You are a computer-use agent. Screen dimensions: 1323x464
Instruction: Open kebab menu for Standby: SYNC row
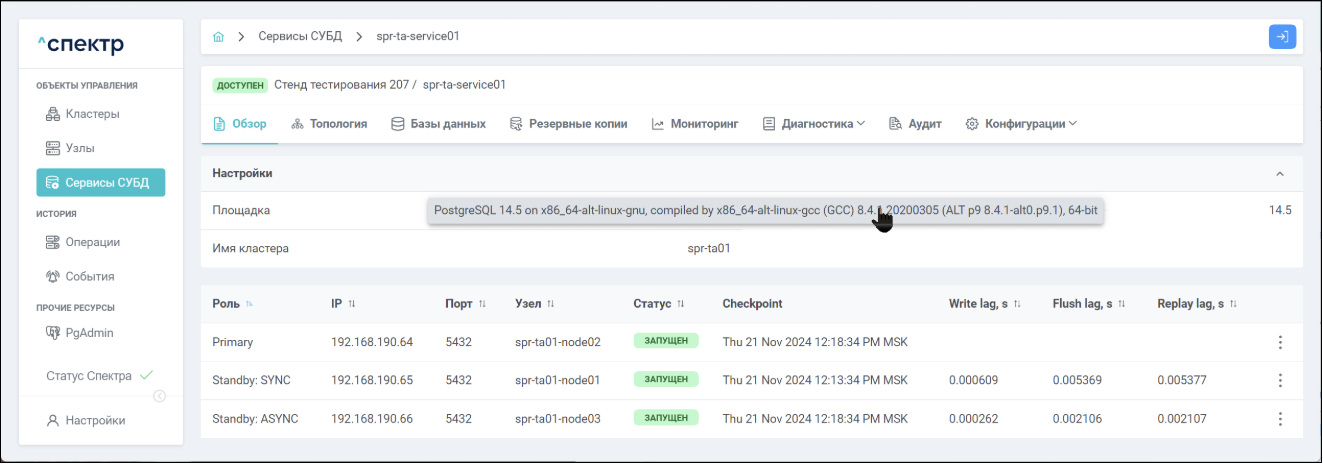tap(1280, 381)
